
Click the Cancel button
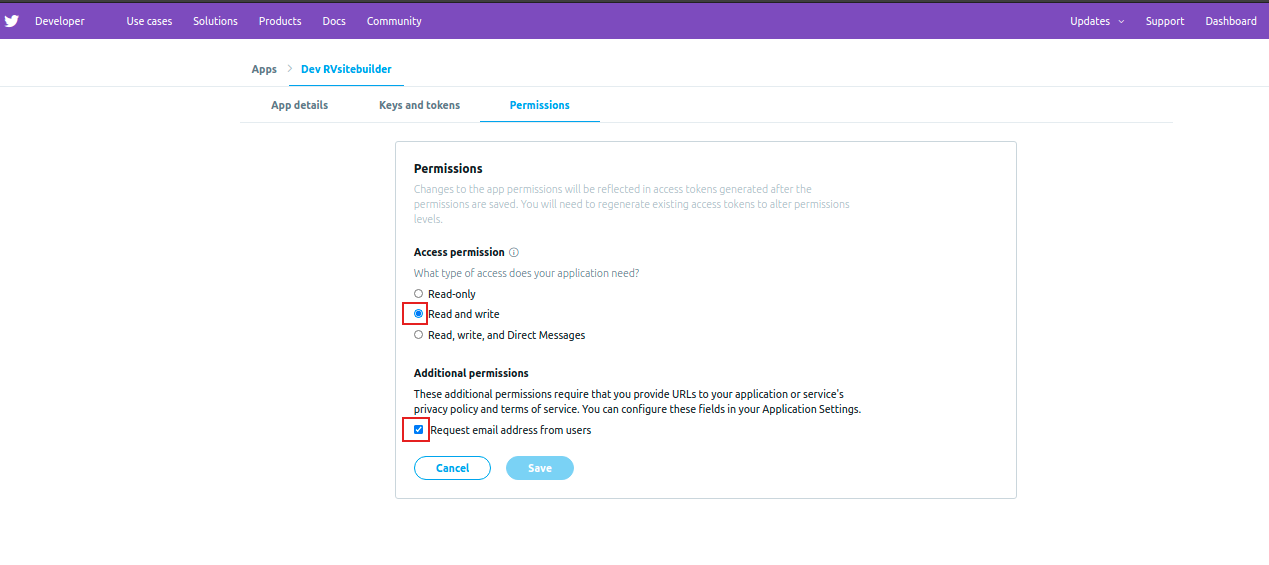[x=452, y=468]
